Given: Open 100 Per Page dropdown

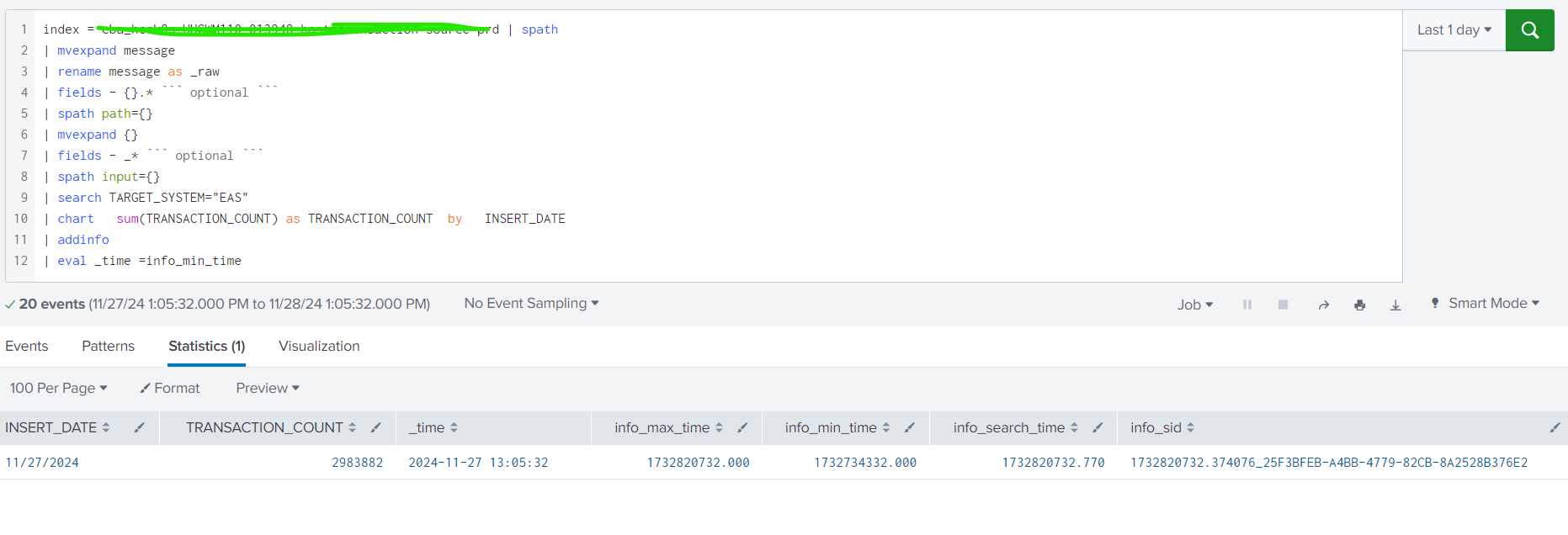Looking at the screenshot, I should click(x=58, y=388).
